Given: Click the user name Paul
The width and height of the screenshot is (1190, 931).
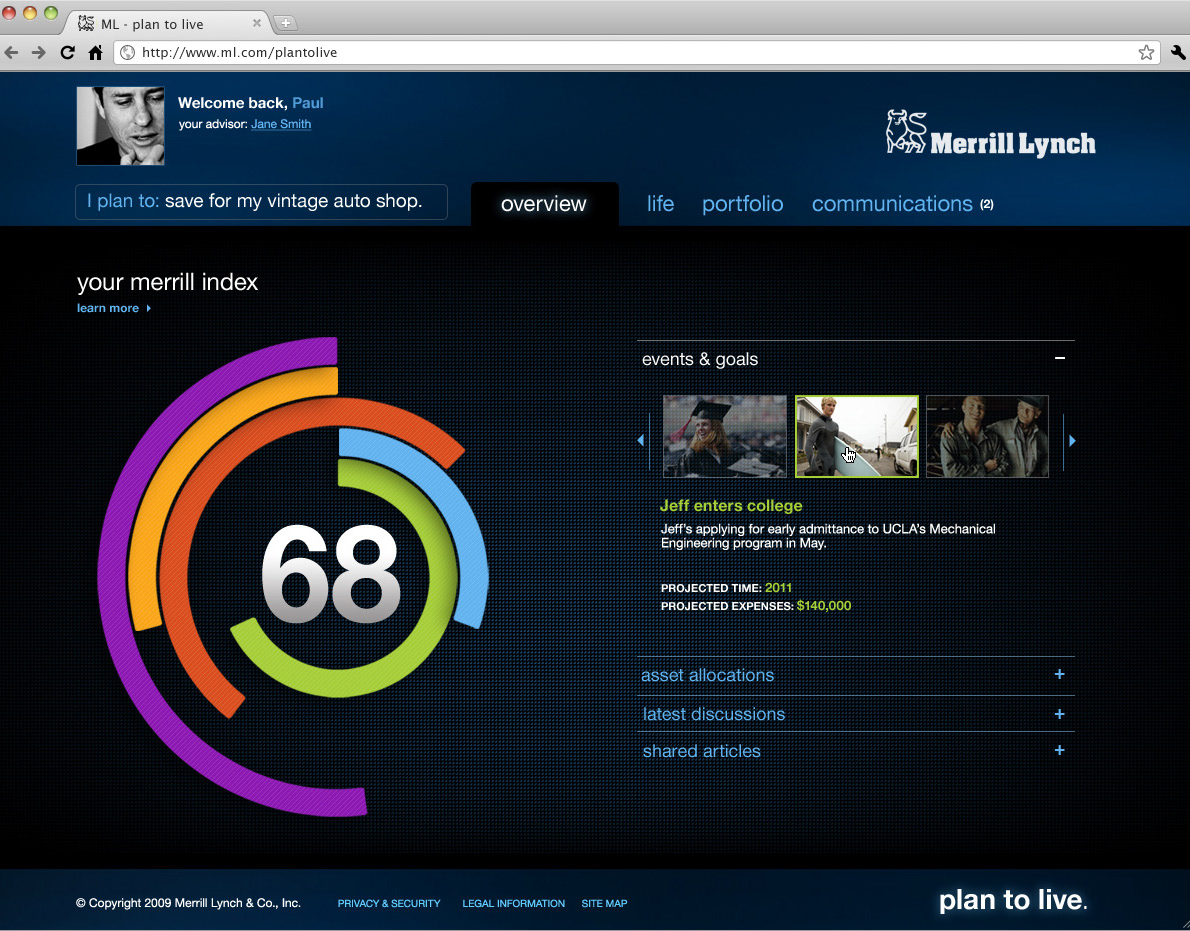Looking at the screenshot, I should tap(307, 102).
